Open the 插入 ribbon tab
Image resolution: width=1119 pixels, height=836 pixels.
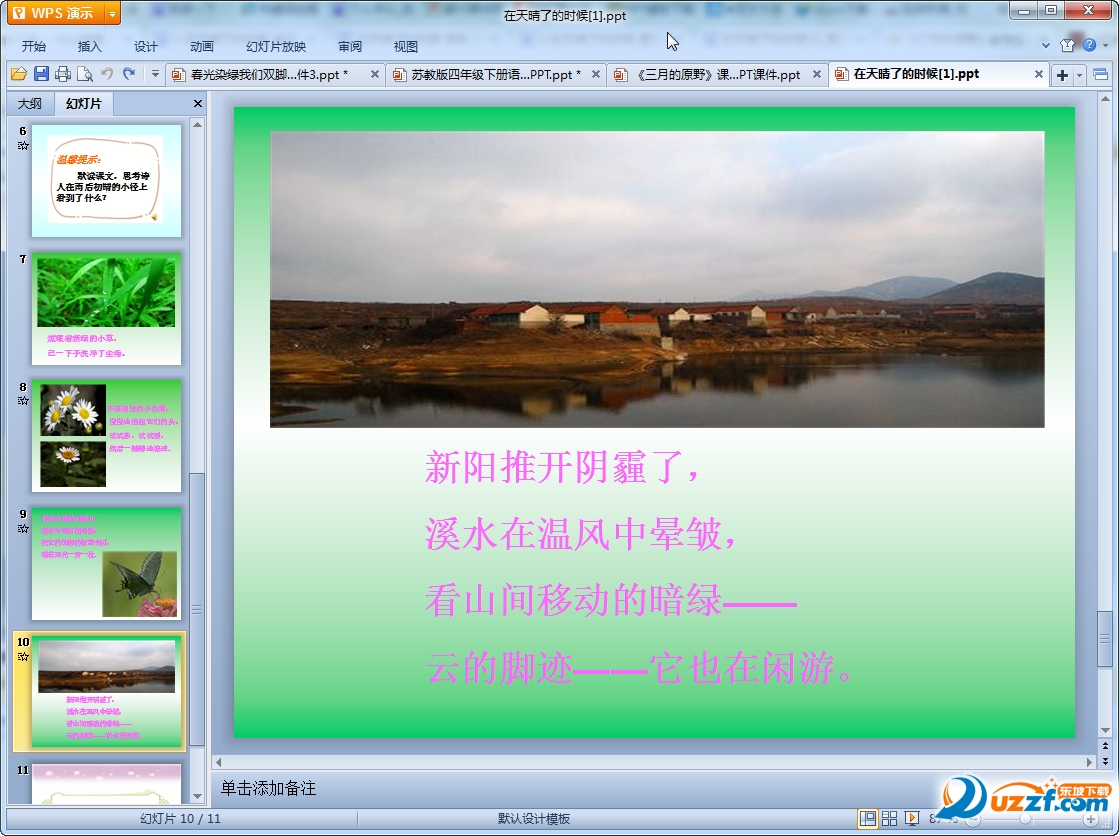[x=89, y=46]
